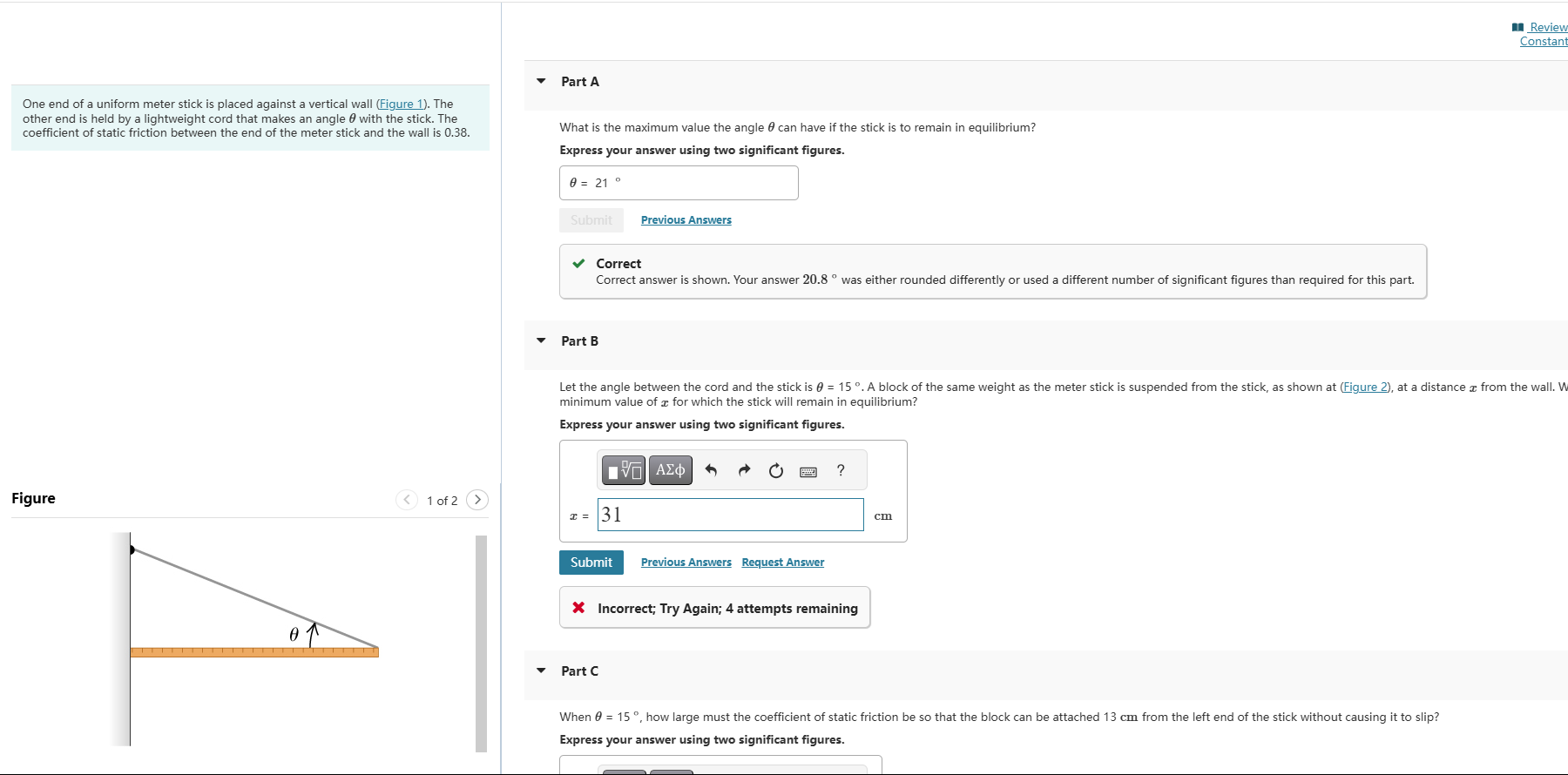Request Answer for Part B
1568x775 pixels.
(x=783, y=563)
